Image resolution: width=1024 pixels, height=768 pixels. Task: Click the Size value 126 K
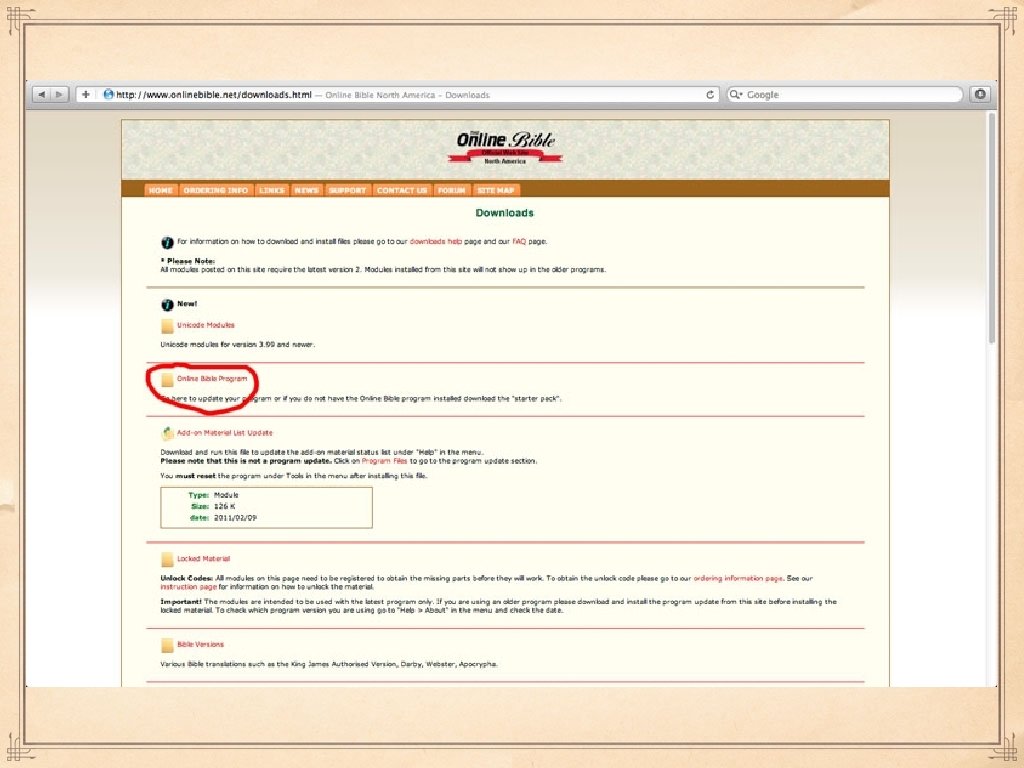(225, 507)
